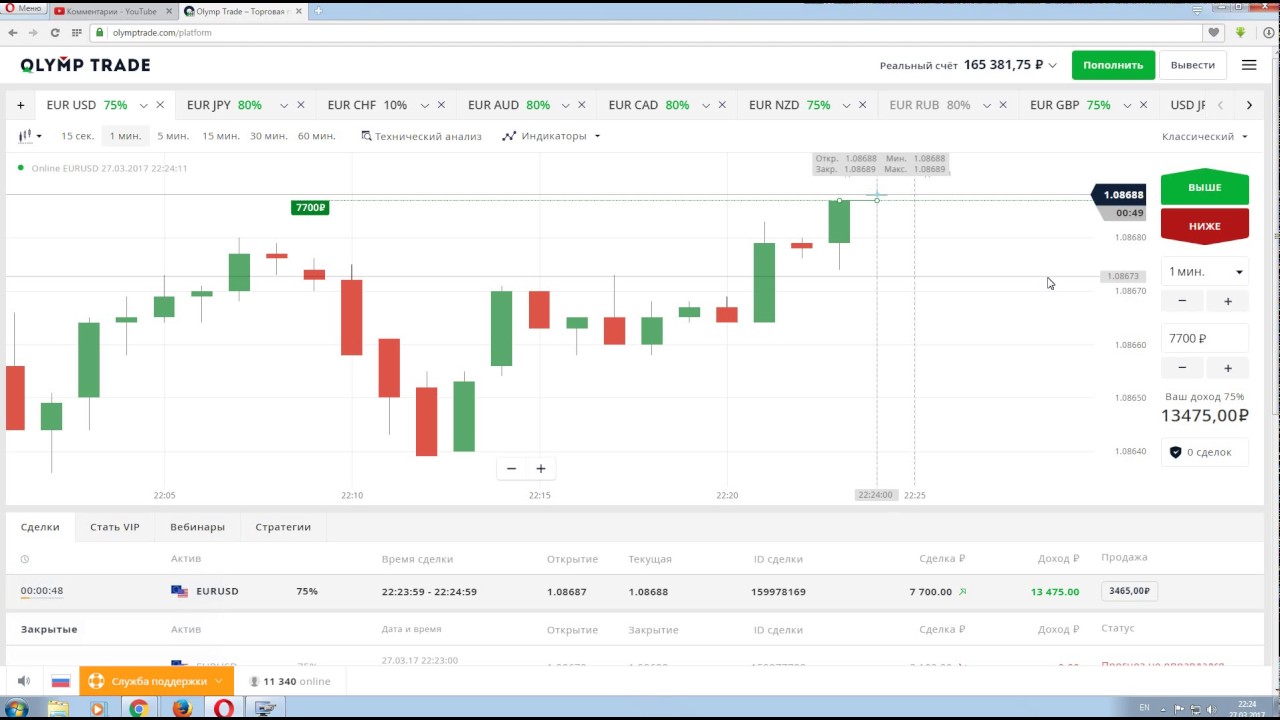Image resolution: width=1280 pixels, height=720 pixels.
Task: Bookmark page with heart icon
Action: click(1214, 33)
